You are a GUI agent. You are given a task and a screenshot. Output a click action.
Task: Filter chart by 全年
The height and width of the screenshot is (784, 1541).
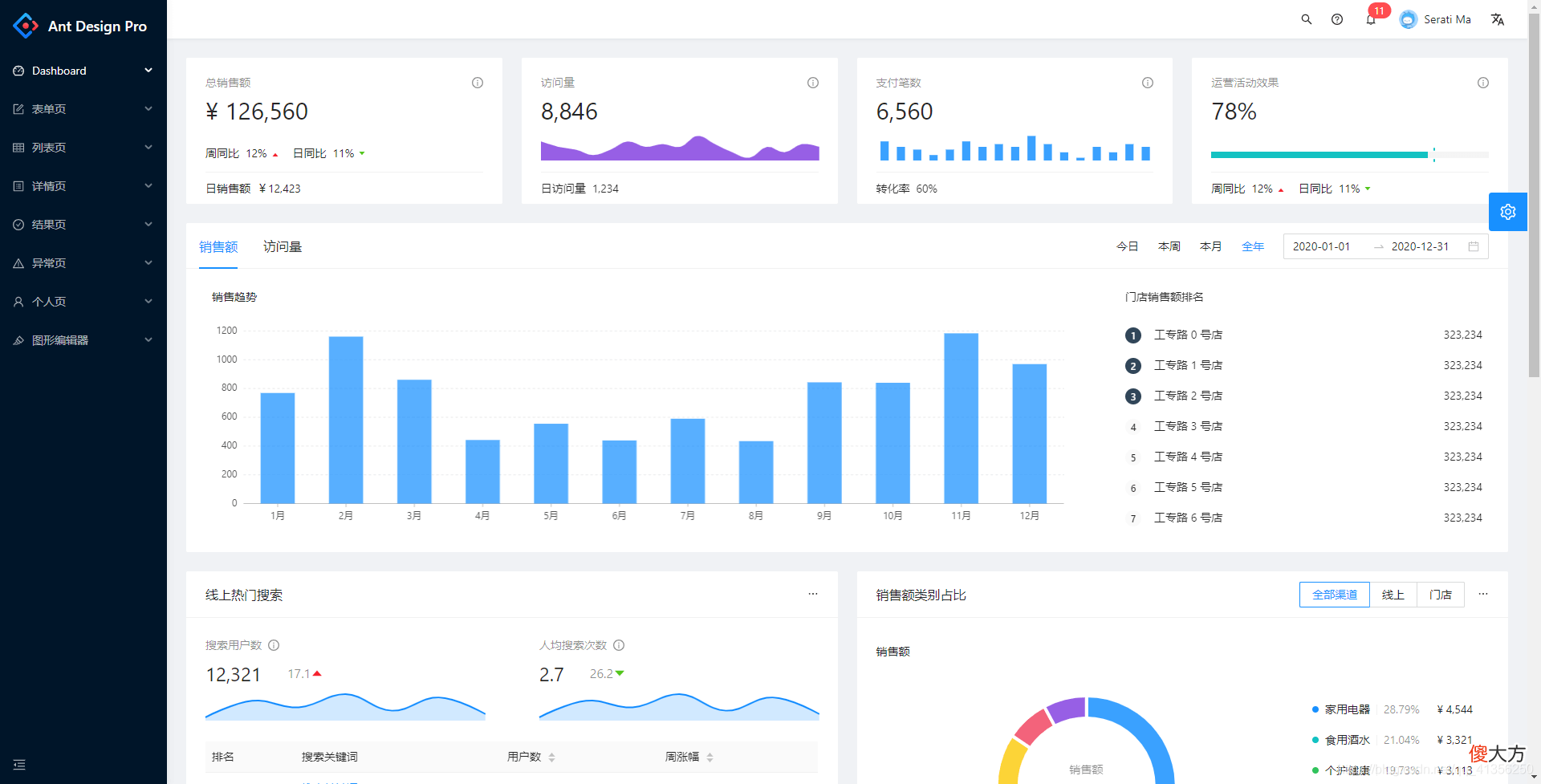coord(1253,246)
